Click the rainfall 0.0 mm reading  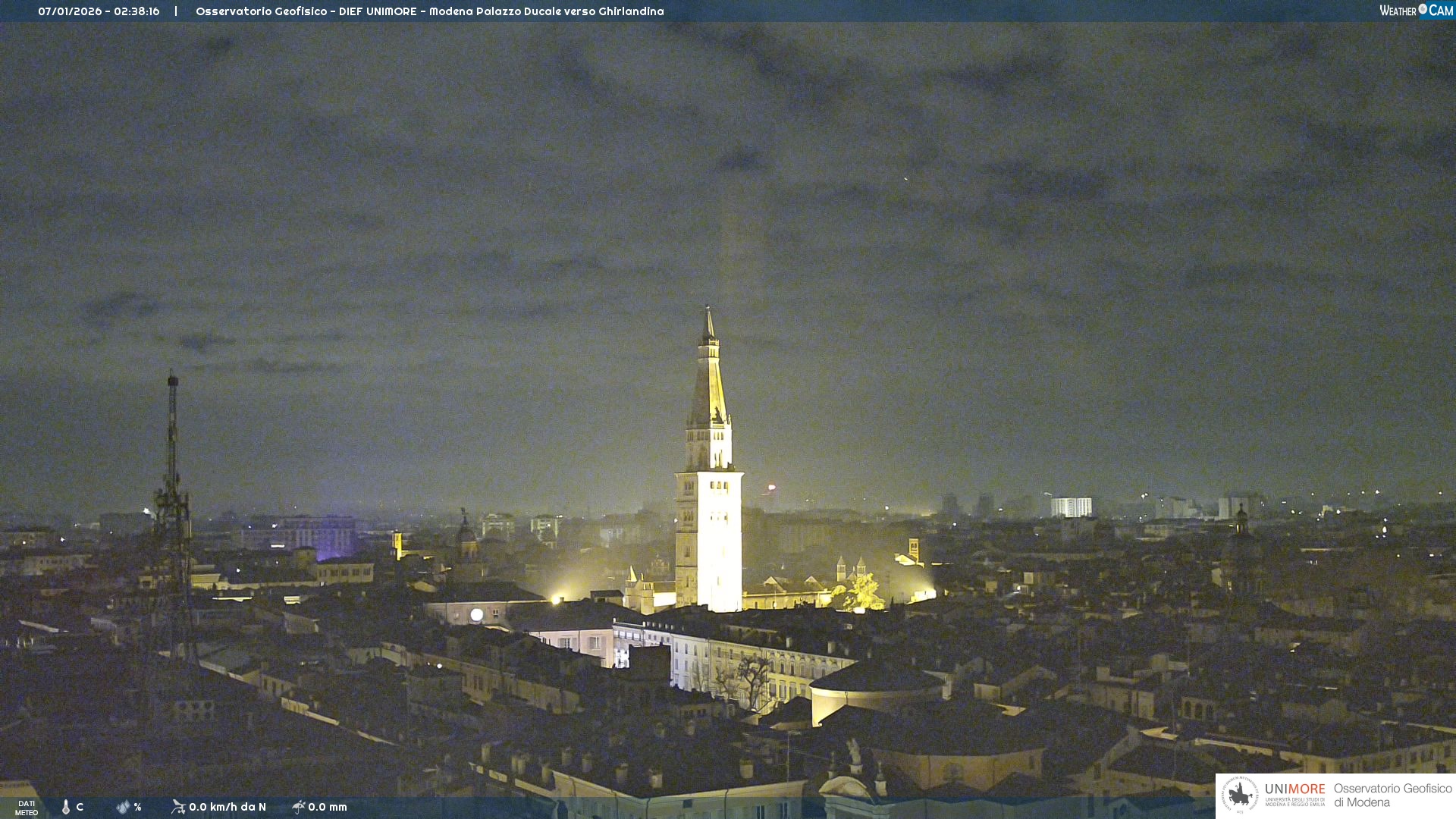(328, 807)
